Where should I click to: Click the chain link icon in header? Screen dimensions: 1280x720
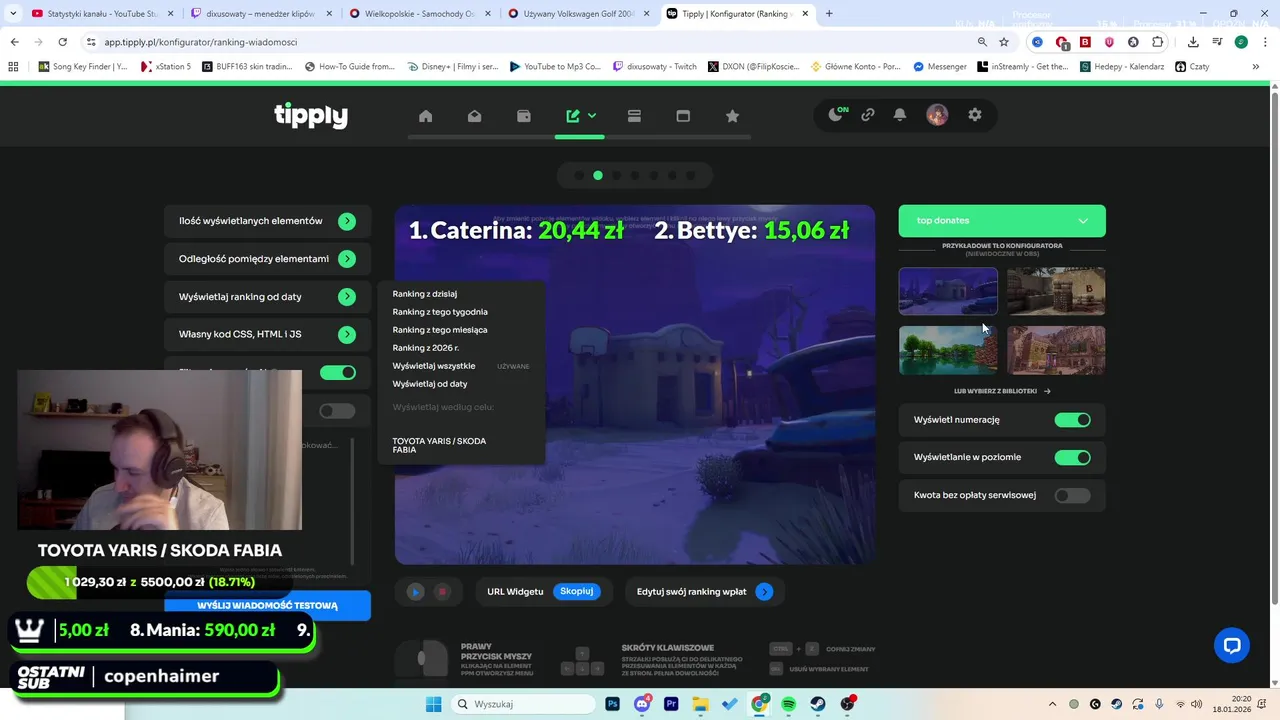(868, 115)
